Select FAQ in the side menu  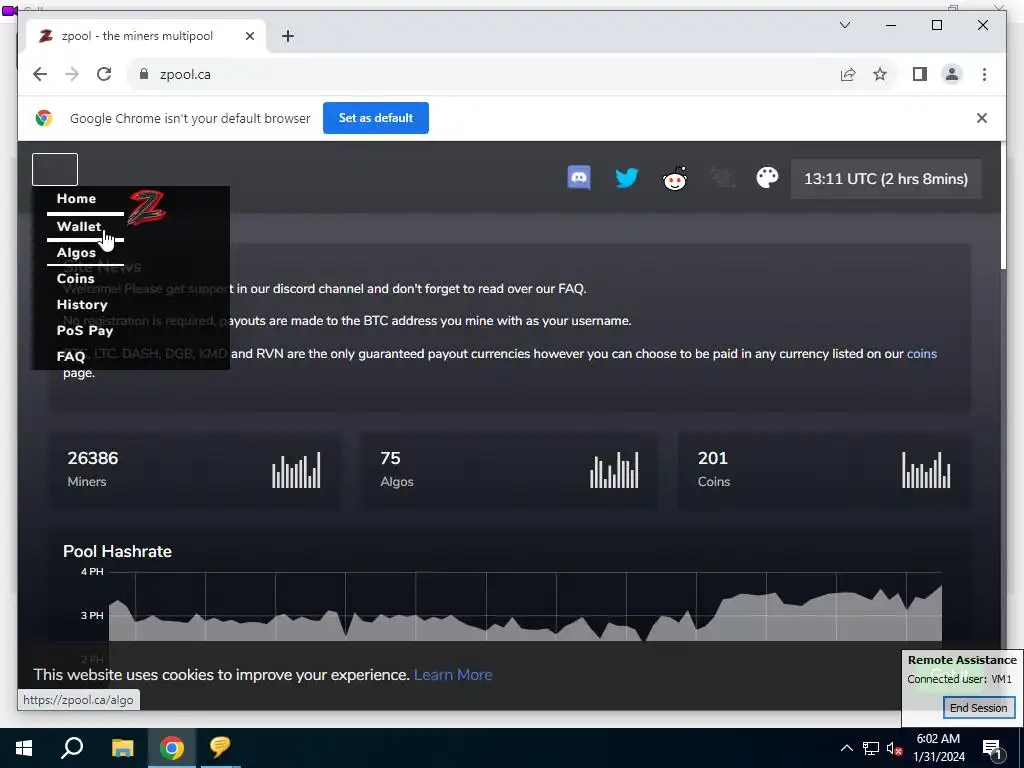click(71, 357)
